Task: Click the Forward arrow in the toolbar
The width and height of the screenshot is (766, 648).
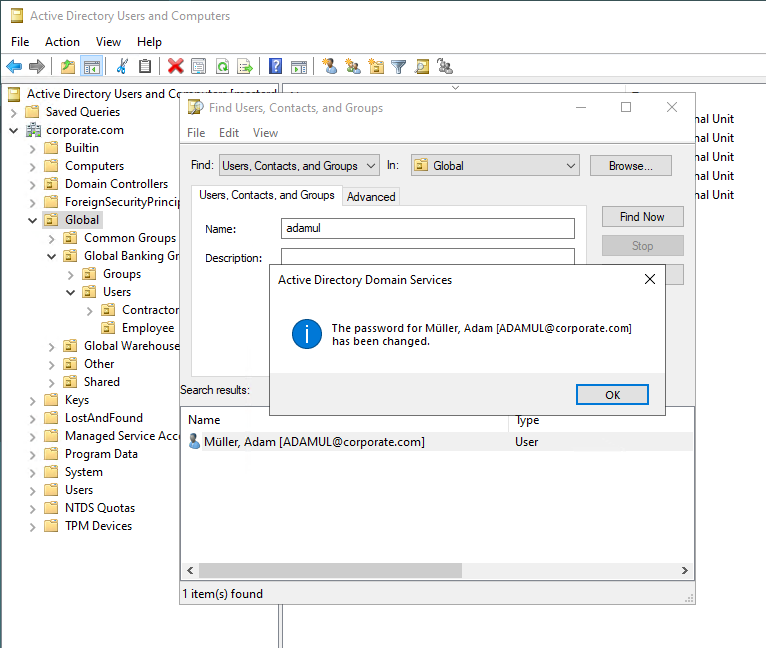Action: [37, 66]
